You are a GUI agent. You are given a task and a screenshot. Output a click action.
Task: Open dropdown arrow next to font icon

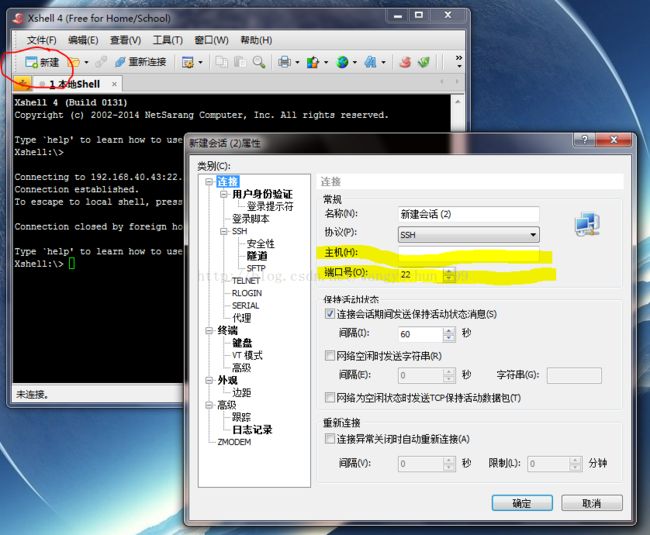(383, 63)
